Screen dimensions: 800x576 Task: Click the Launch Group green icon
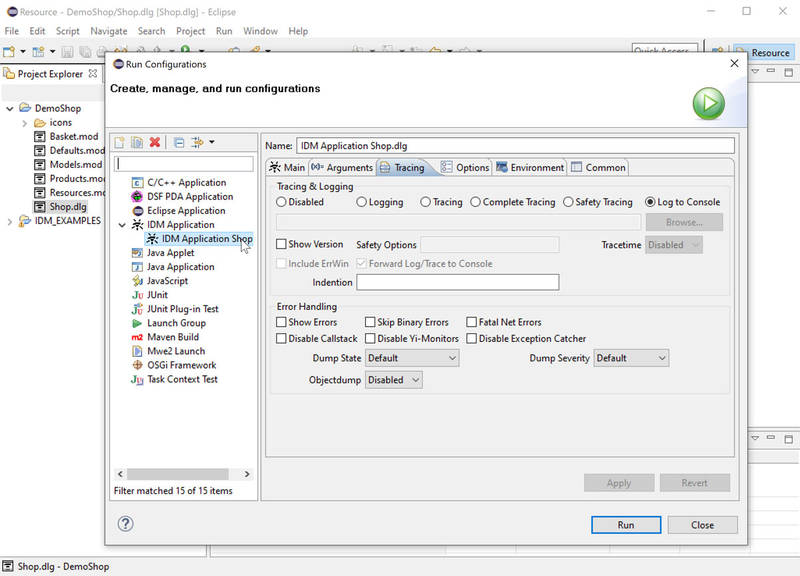point(137,323)
